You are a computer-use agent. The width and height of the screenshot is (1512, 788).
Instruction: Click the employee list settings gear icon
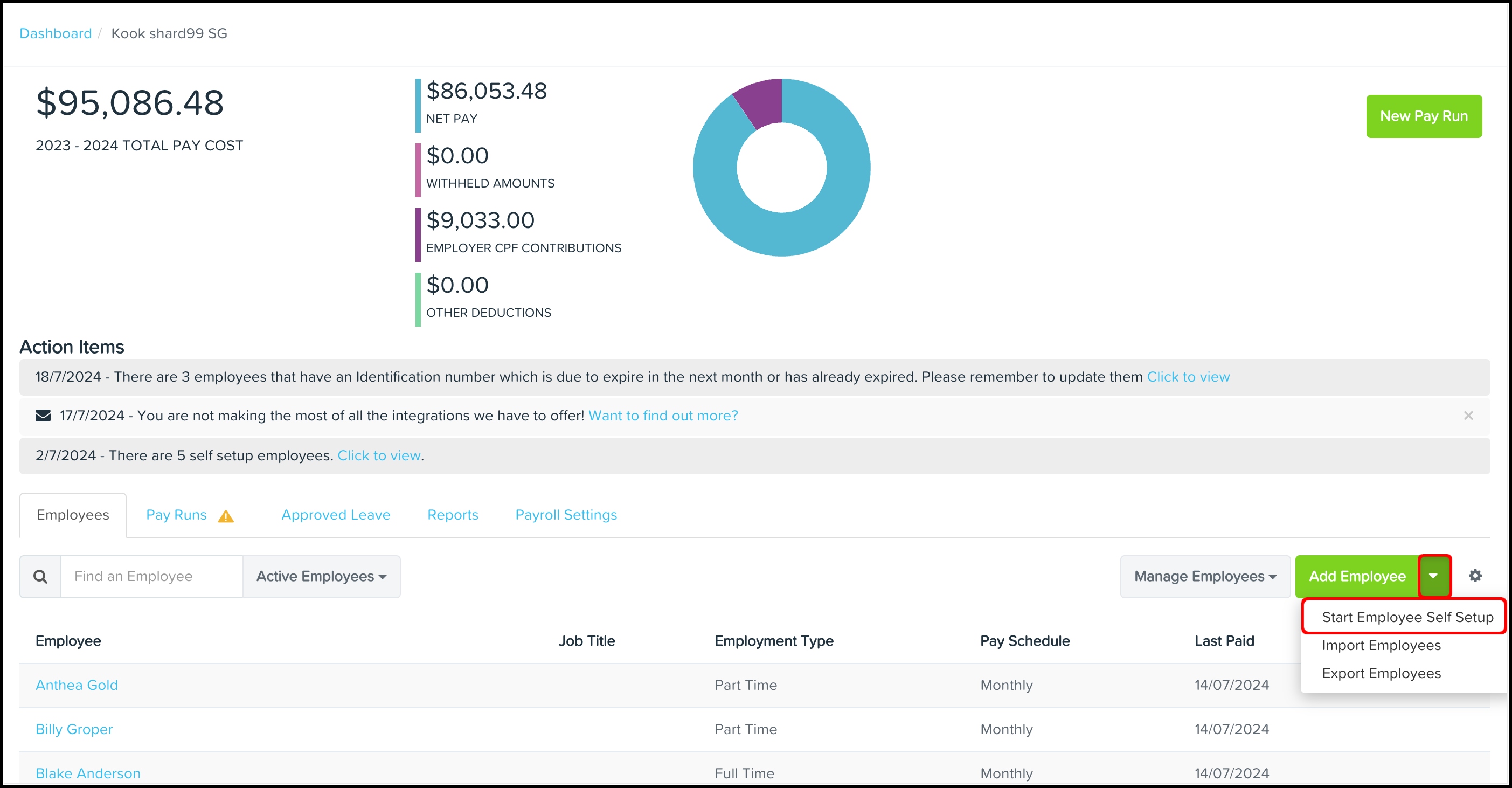[x=1474, y=576]
